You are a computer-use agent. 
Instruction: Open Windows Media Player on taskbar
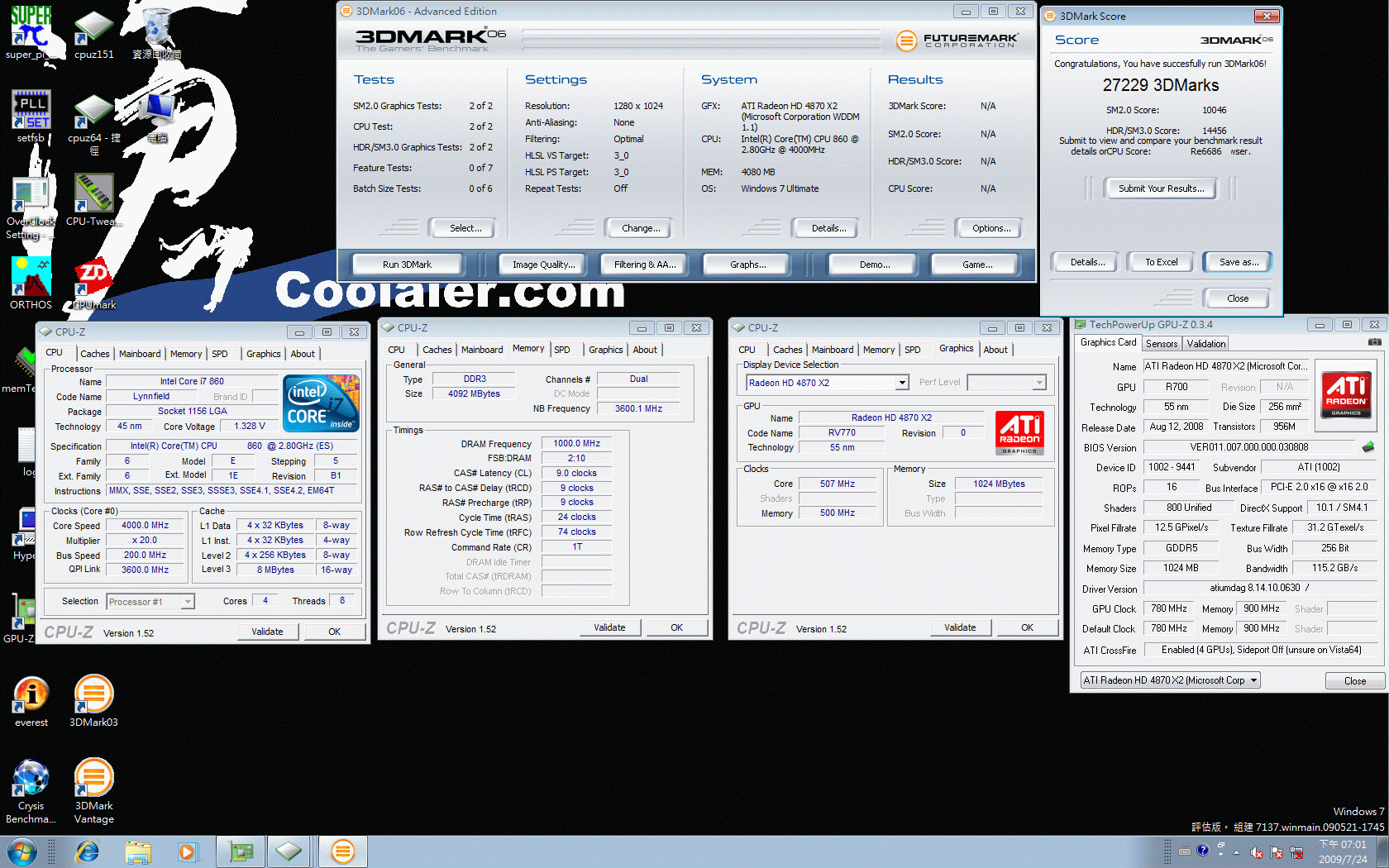pyautogui.click(x=188, y=851)
